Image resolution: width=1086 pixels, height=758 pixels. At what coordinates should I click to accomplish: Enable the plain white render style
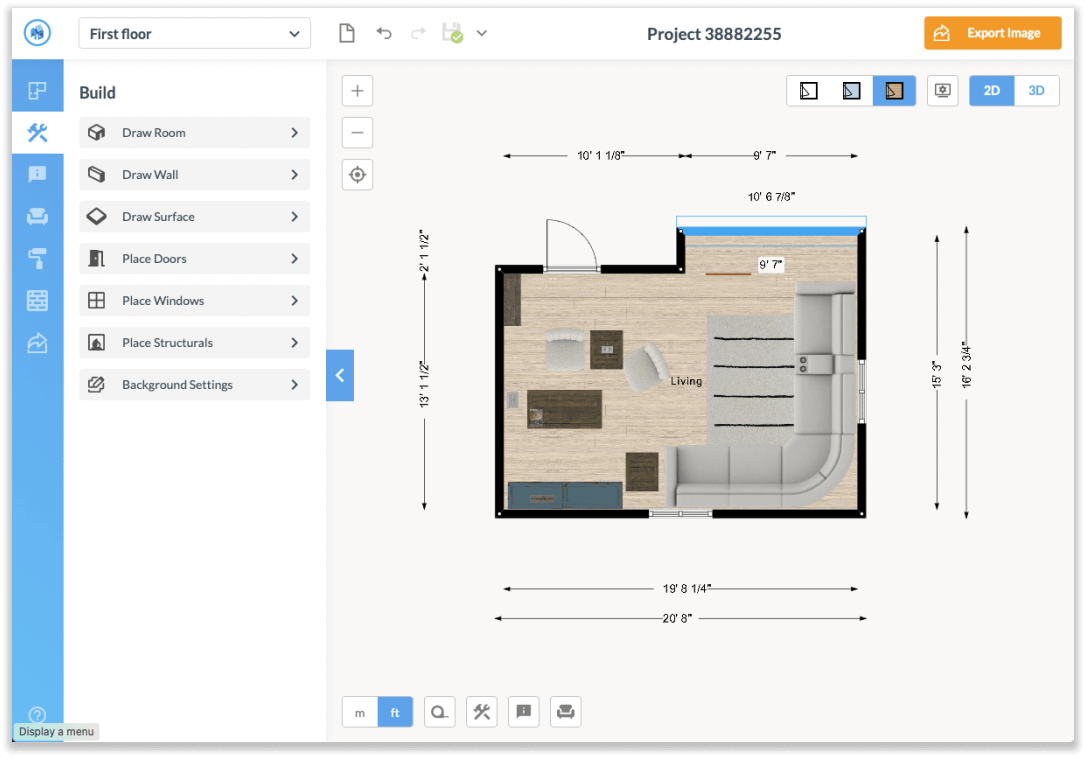click(808, 90)
